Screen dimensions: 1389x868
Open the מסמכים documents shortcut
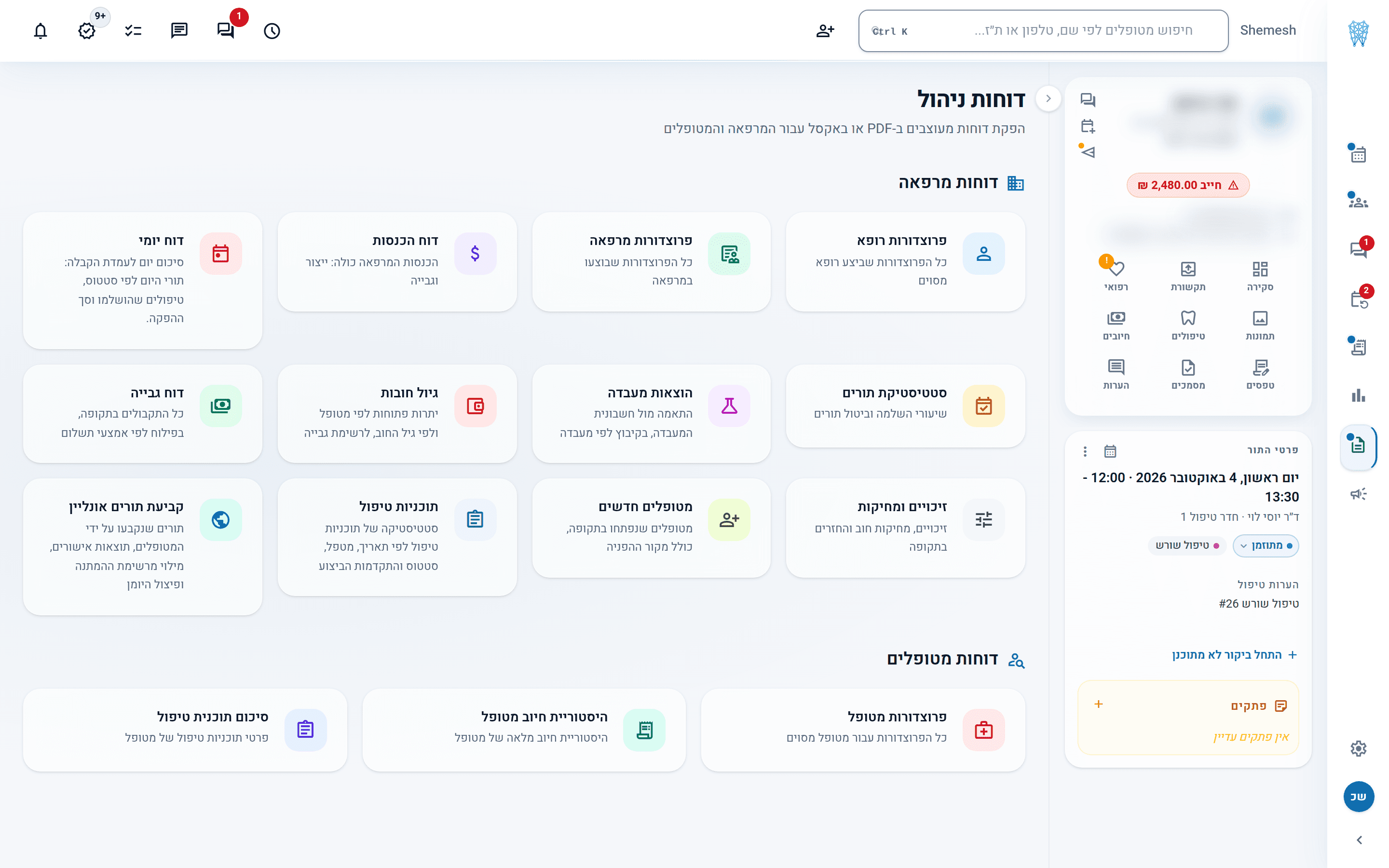click(1187, 374)
